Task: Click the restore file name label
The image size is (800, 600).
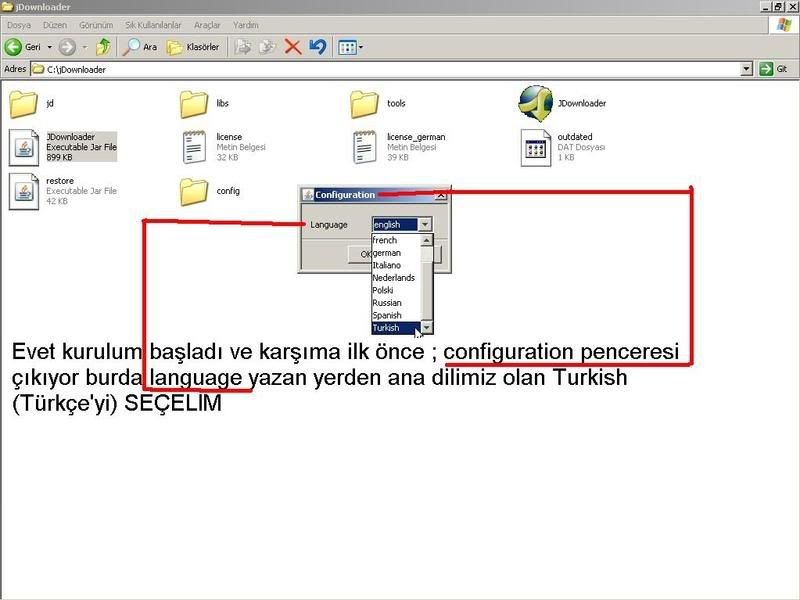Action: [x=60, y=181]
